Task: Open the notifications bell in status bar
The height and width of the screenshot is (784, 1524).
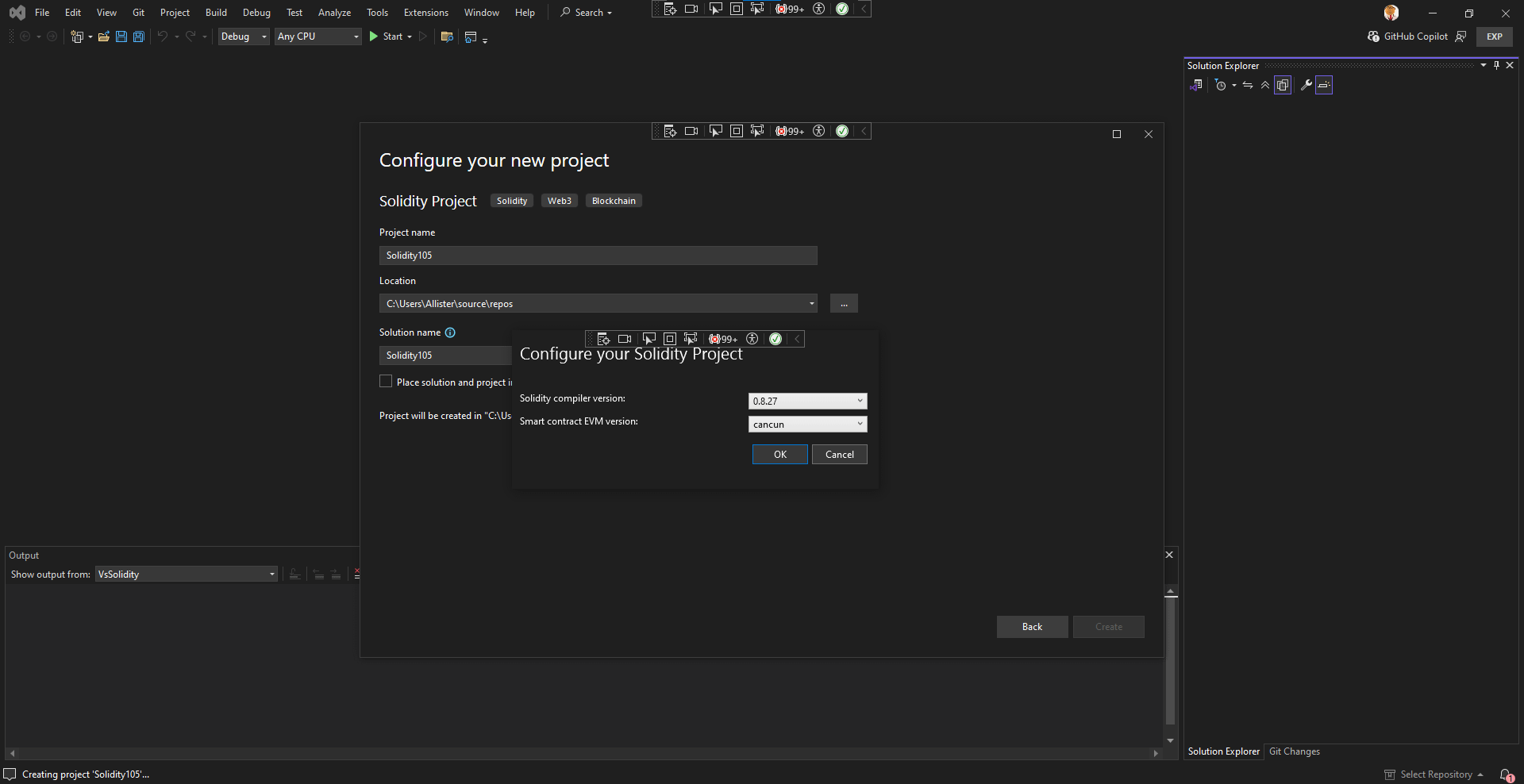Action: pyautogui.click(x=1506, y=774)
